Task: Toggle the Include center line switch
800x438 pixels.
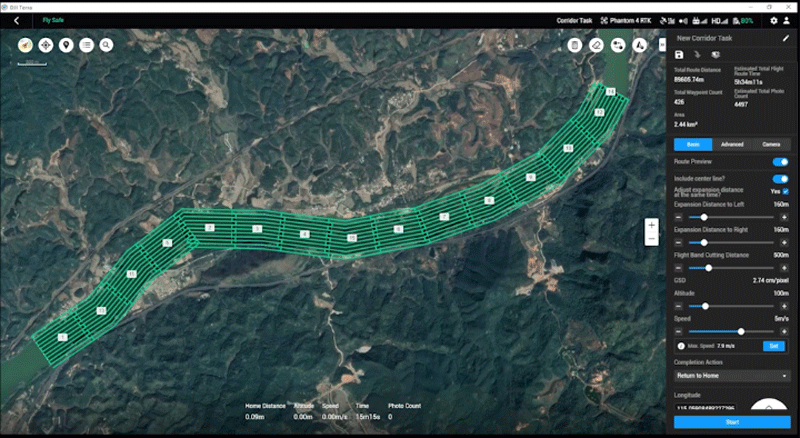Action: (x=780, y=178)
